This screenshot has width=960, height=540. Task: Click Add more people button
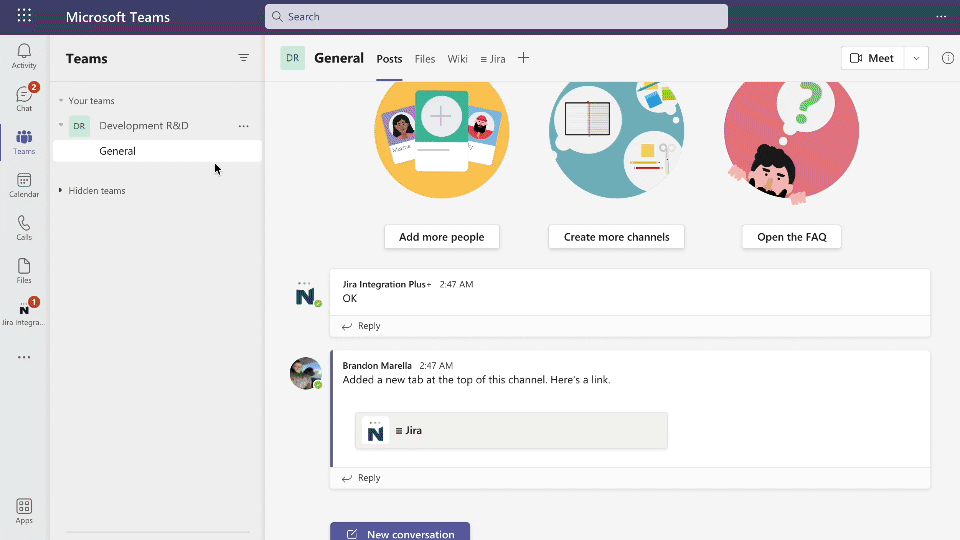(x=441, y=237)
